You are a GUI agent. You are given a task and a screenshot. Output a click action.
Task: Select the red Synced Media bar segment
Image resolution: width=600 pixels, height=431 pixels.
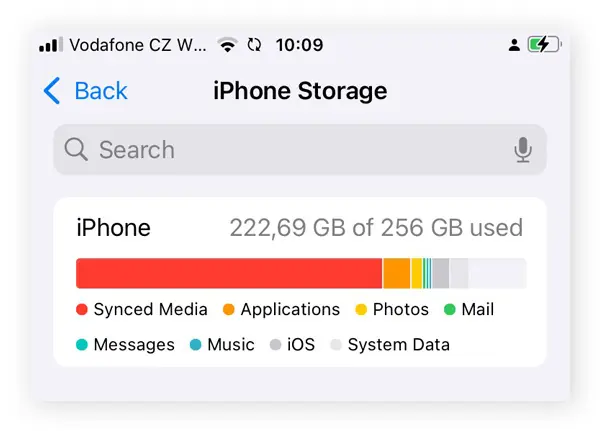229,273
